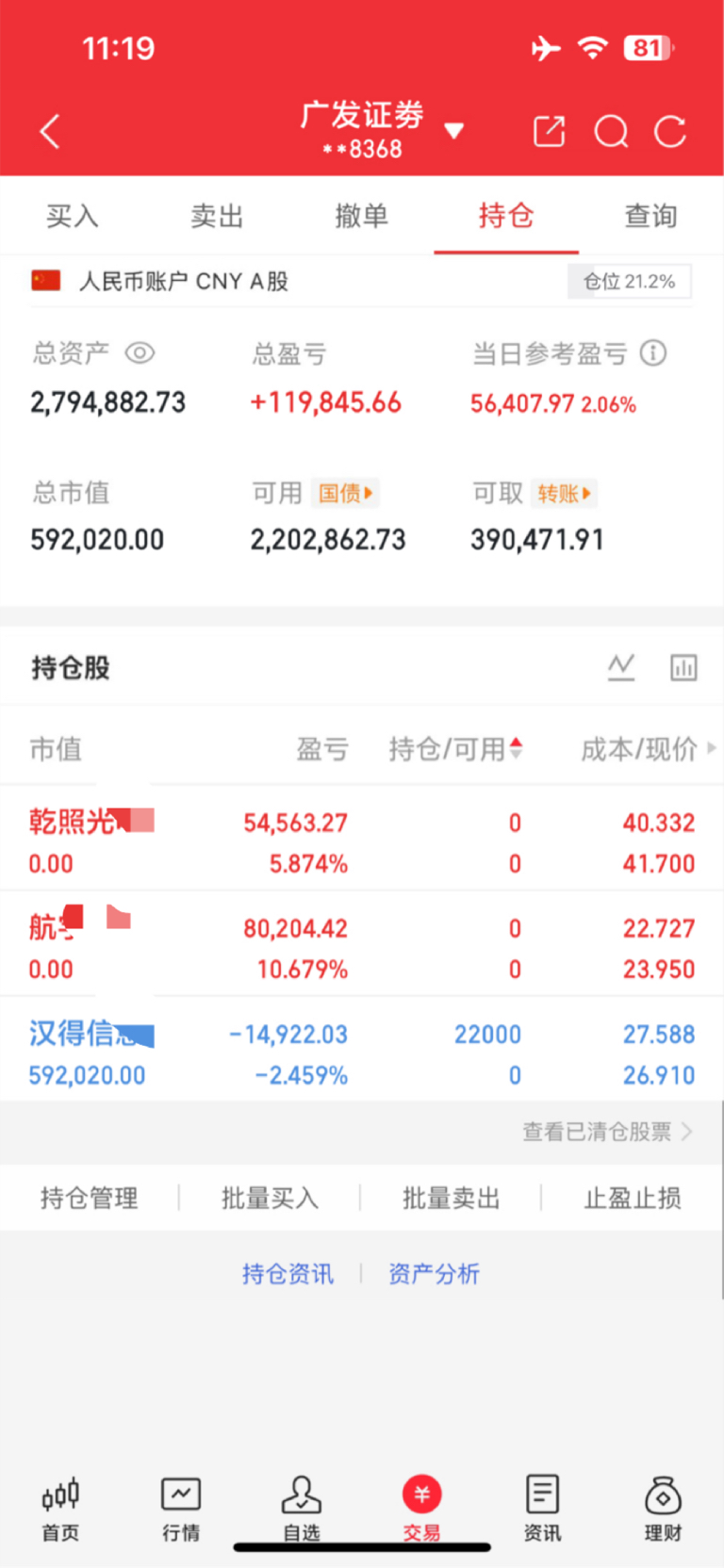Tap the 汉得信 holding quantity 22000

coord(487,1035)
